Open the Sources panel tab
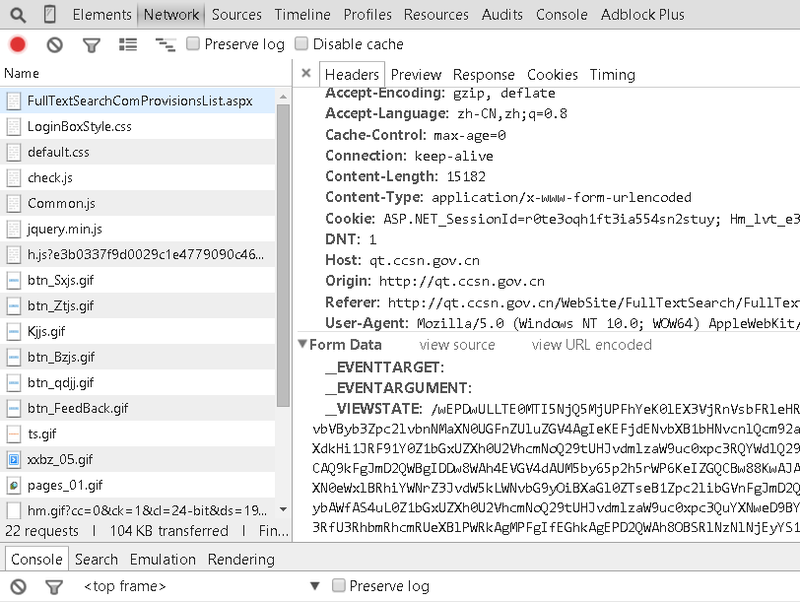This screenshot has width=800, height=603. click(237, 15)
